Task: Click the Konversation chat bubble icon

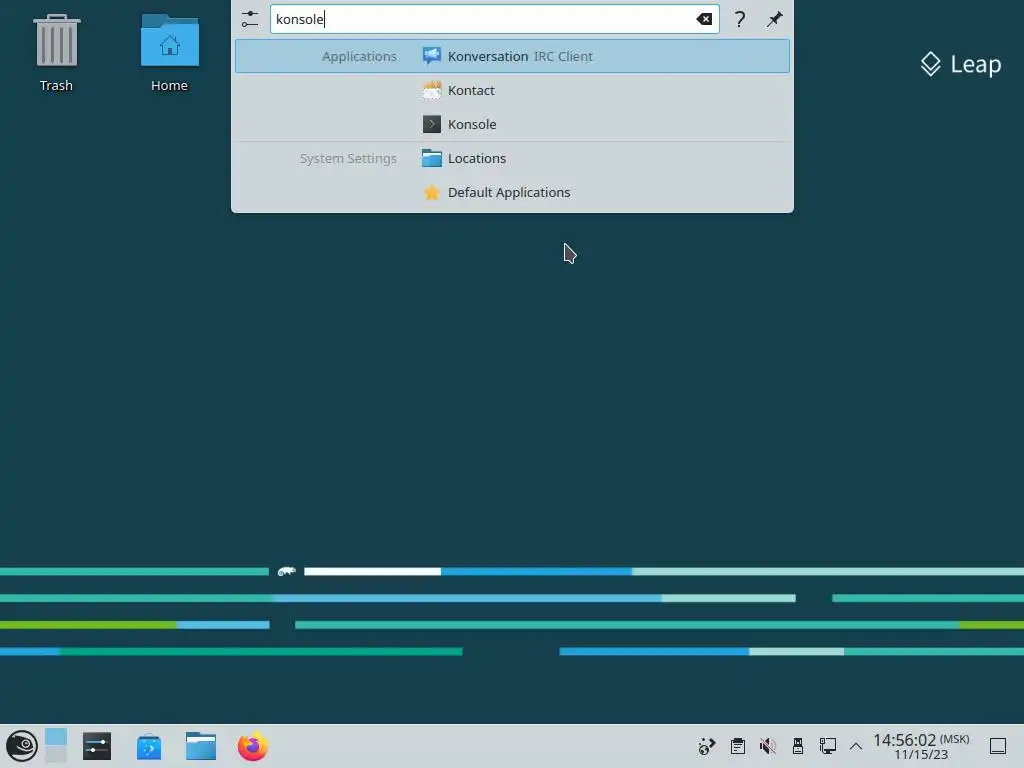Action: tap(432, 56)
